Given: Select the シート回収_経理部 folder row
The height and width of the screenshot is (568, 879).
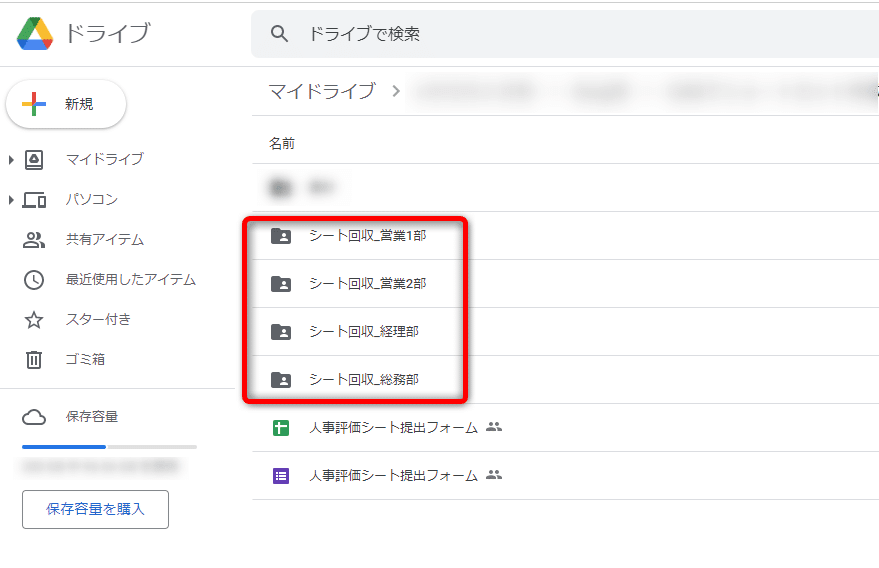Looking at the screenshot, I should [364, 332].
